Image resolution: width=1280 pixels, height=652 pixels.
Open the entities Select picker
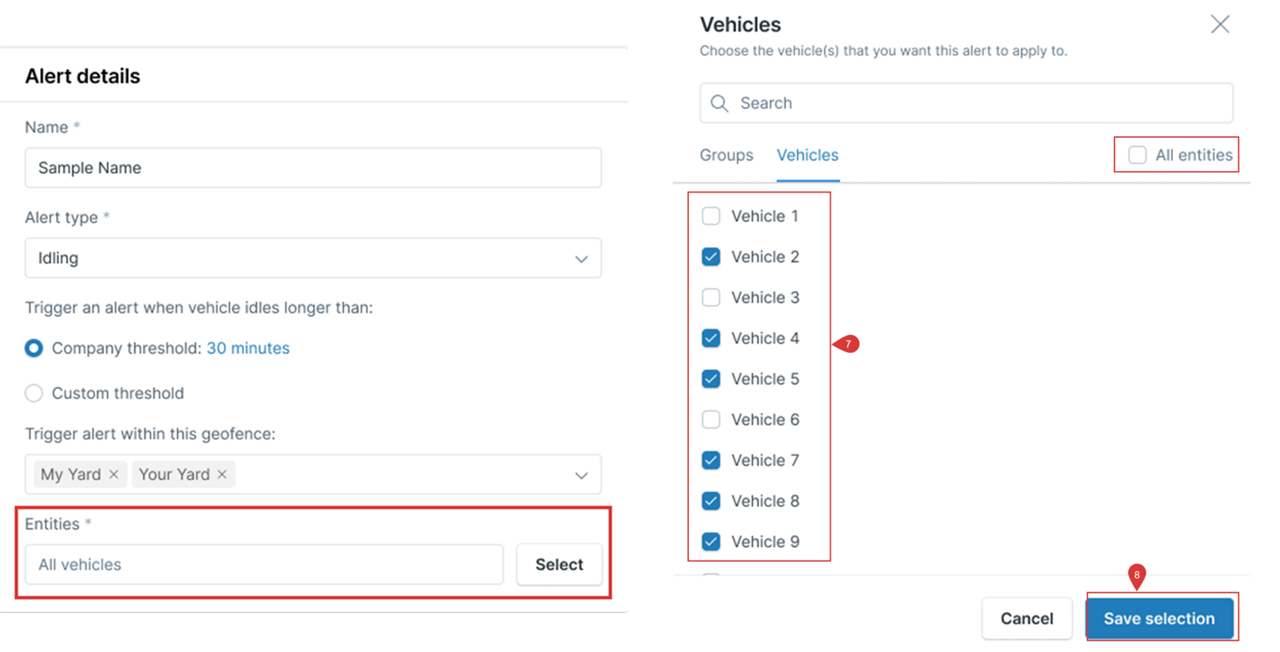[559, 564]
